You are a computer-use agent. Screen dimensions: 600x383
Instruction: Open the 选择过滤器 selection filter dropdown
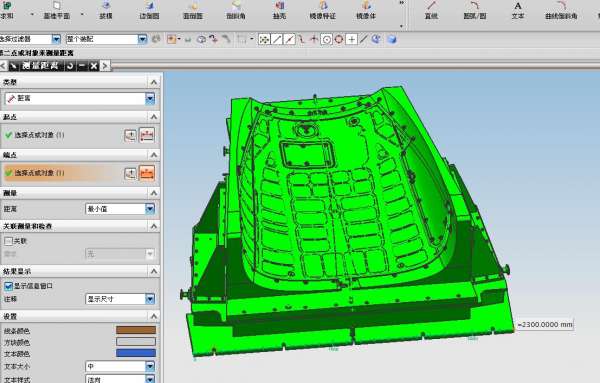pyautogui.click(x=56, y=39)
